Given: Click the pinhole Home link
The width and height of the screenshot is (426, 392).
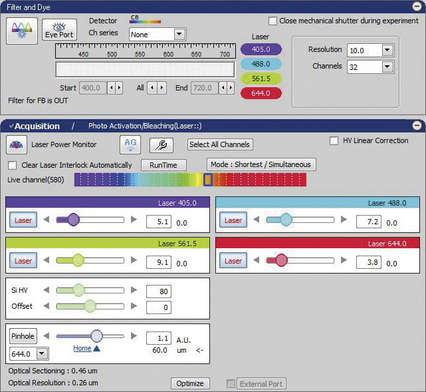Looking at the screenshot, I should [x=82, y=348].
